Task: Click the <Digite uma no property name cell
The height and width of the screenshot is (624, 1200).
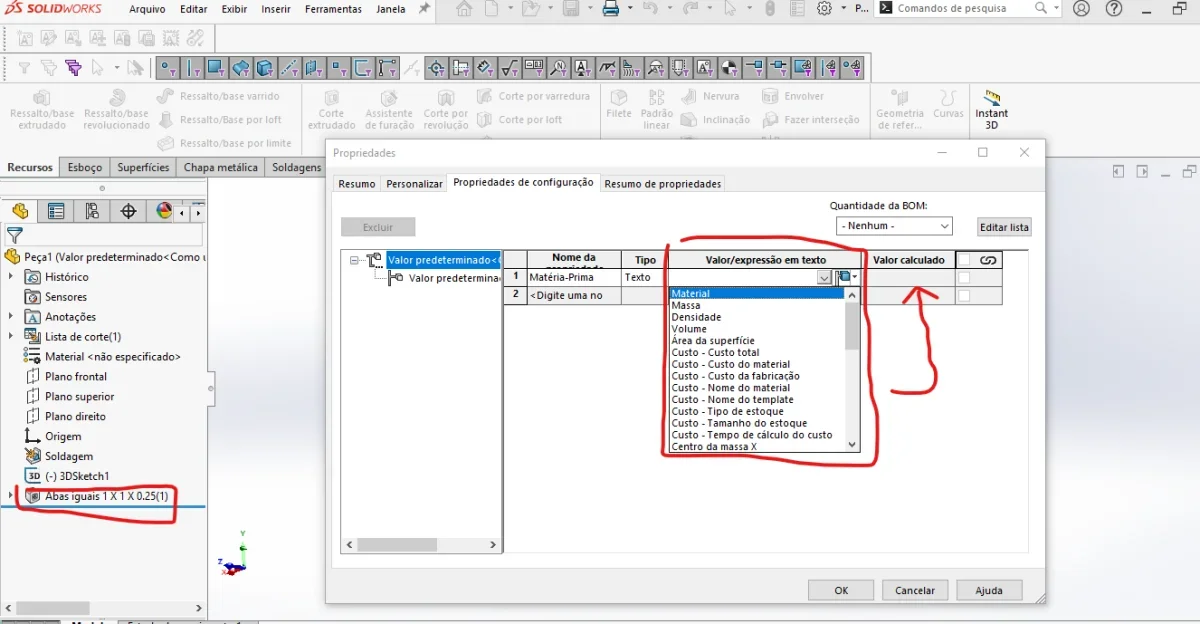Action: pos(574,296)
